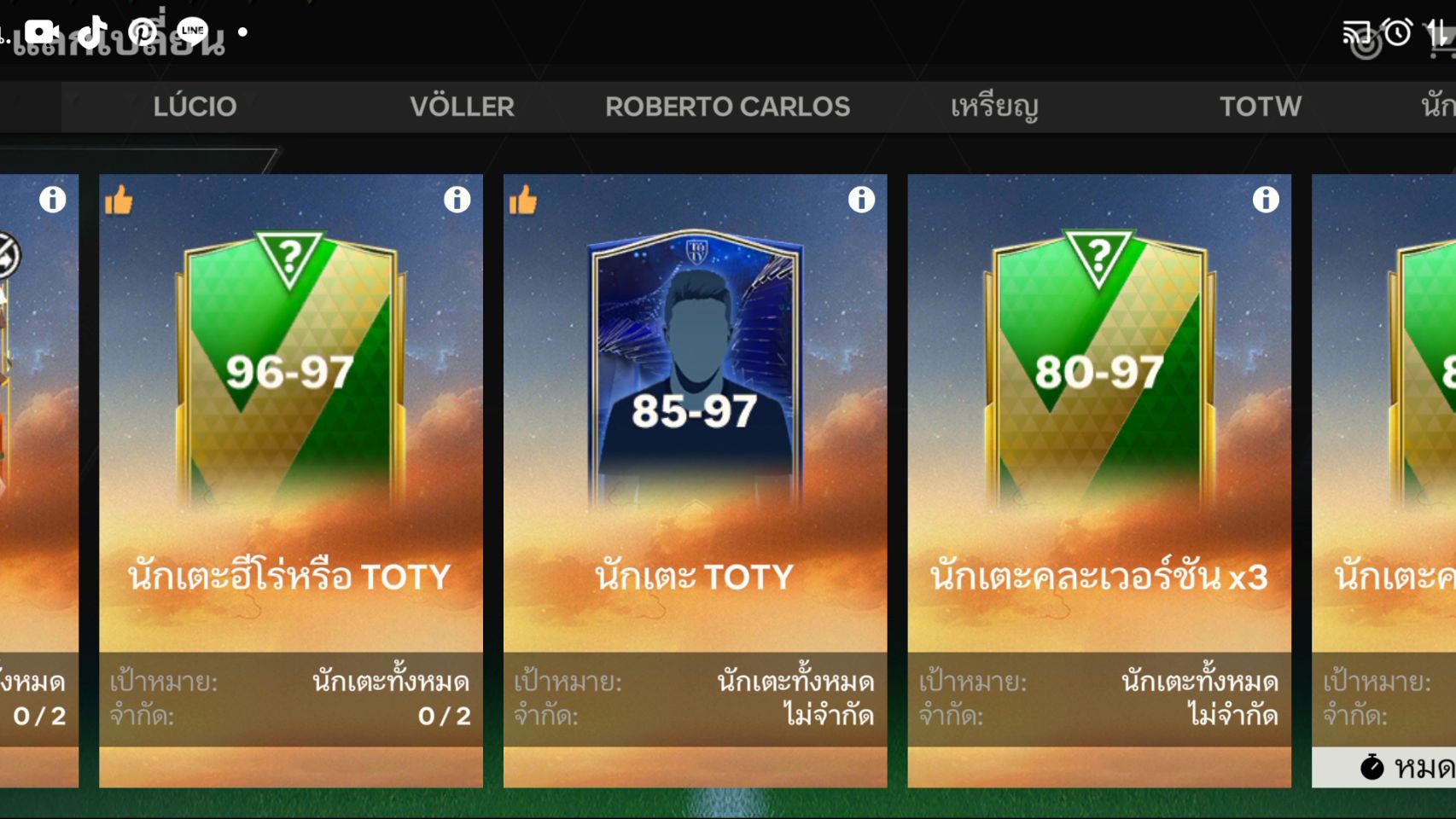Open info icon on leftmost partially visible pack
The width and height of the screenshot is (1456, 819).
53,200
